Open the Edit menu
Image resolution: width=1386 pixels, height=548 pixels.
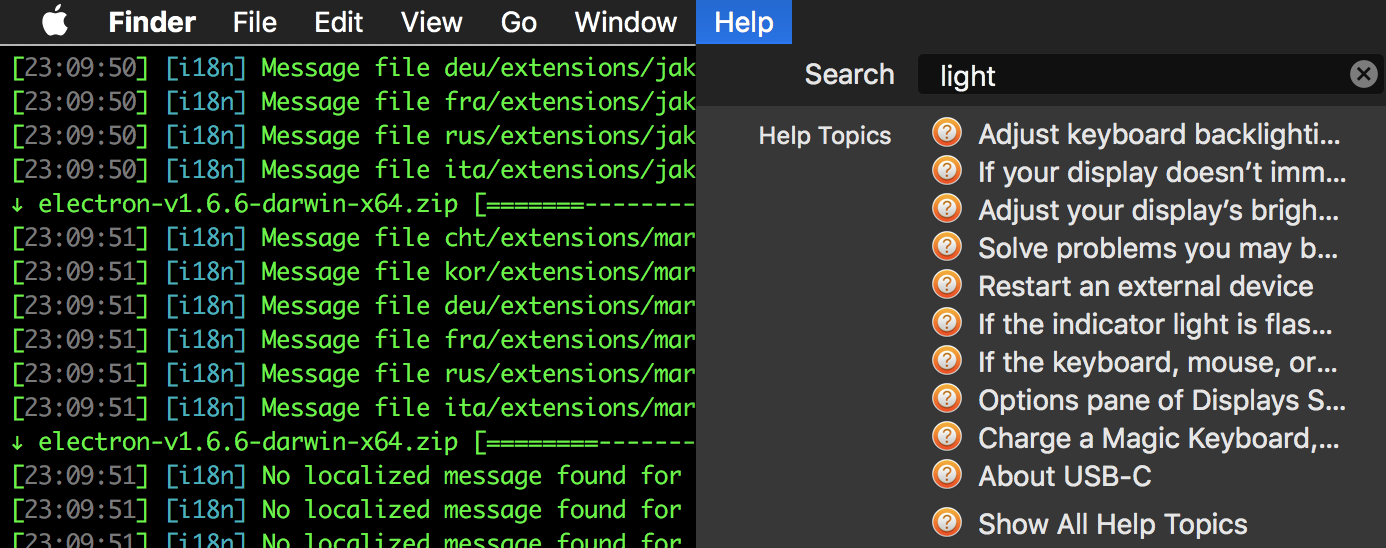pos(339,22)
